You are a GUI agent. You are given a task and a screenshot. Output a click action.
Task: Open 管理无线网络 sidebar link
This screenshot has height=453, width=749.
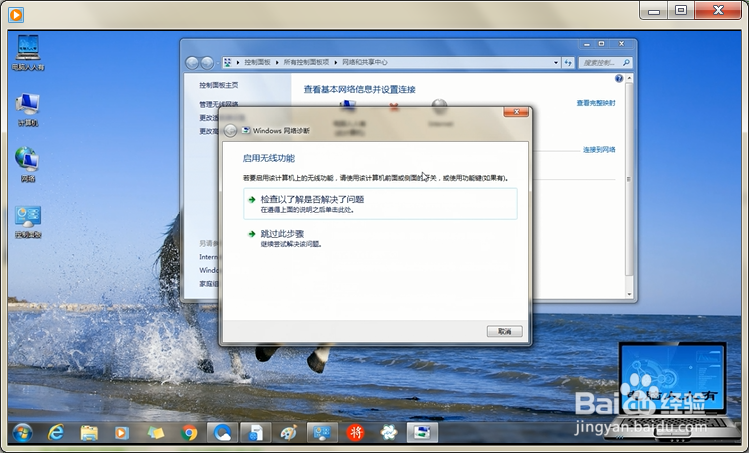(x=219, y=104)
